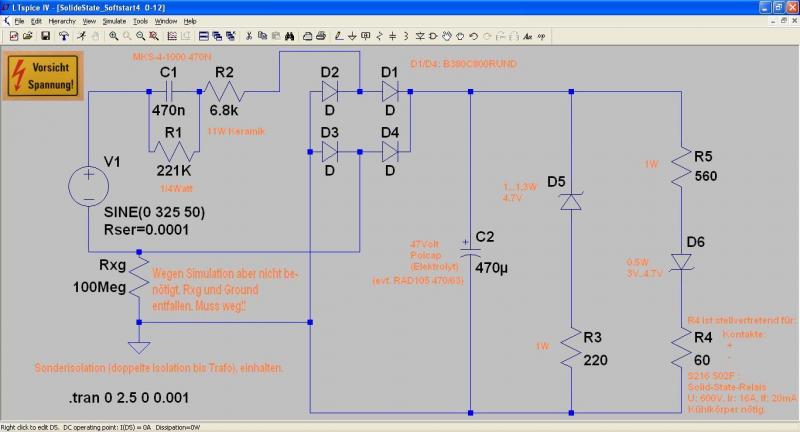Cut selection with the scissors icon
The height and width of the screenshot is (432, 800).
249,36
